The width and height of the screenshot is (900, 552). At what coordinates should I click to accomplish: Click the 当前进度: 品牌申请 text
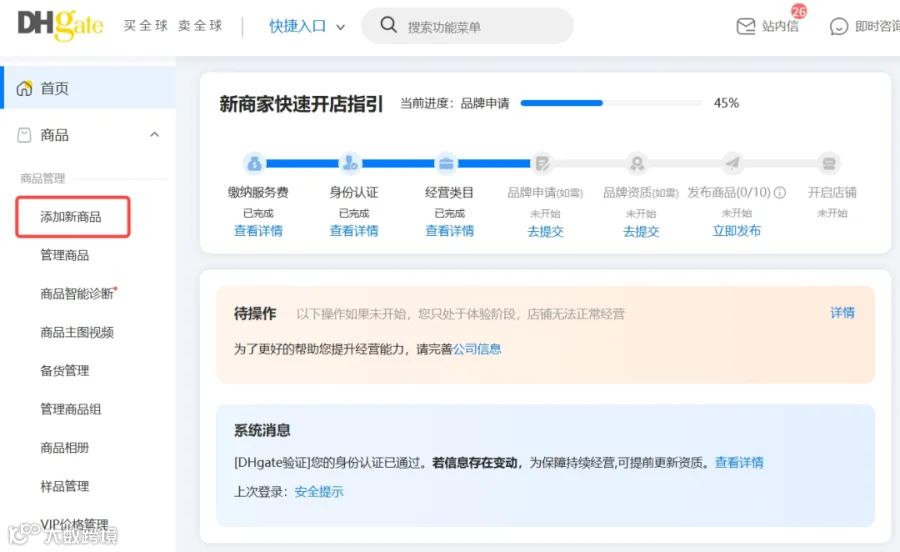pyautogui.click(x=455, y=103)
